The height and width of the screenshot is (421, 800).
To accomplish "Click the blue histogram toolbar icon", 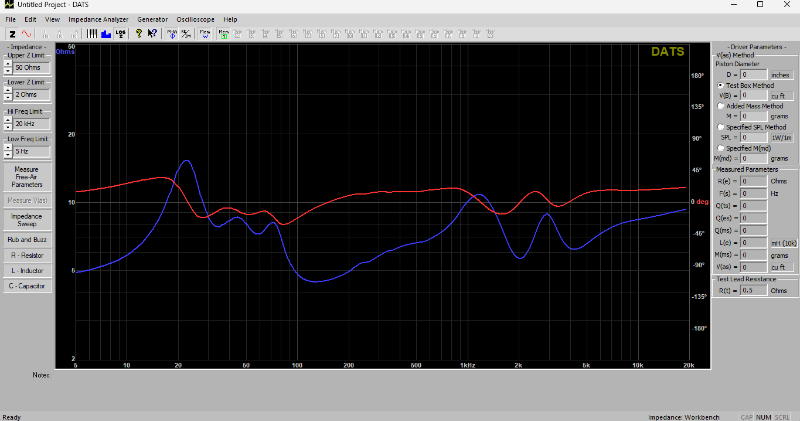I will (106, 34).
